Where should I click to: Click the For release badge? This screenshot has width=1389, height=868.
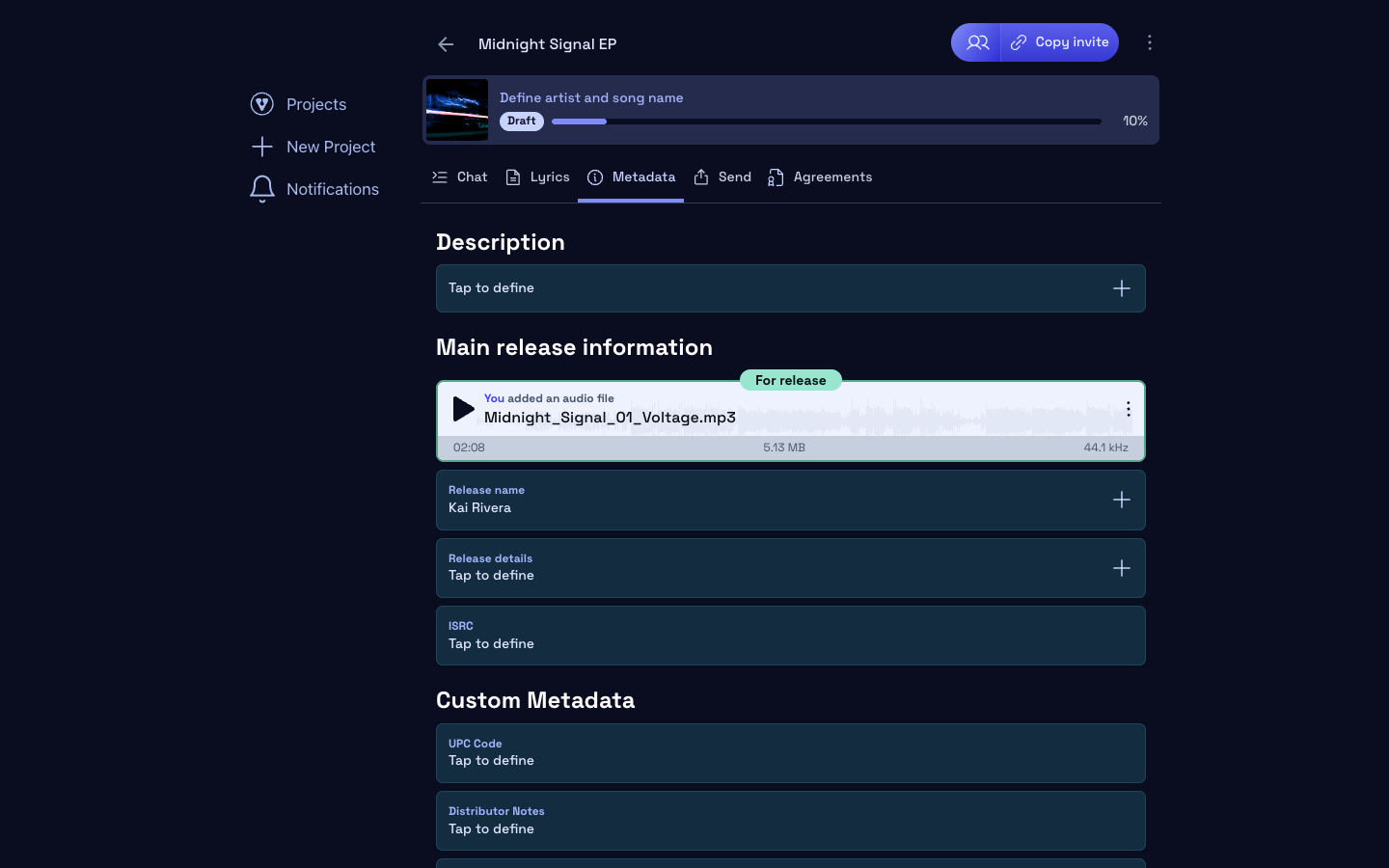coord(791,381)
